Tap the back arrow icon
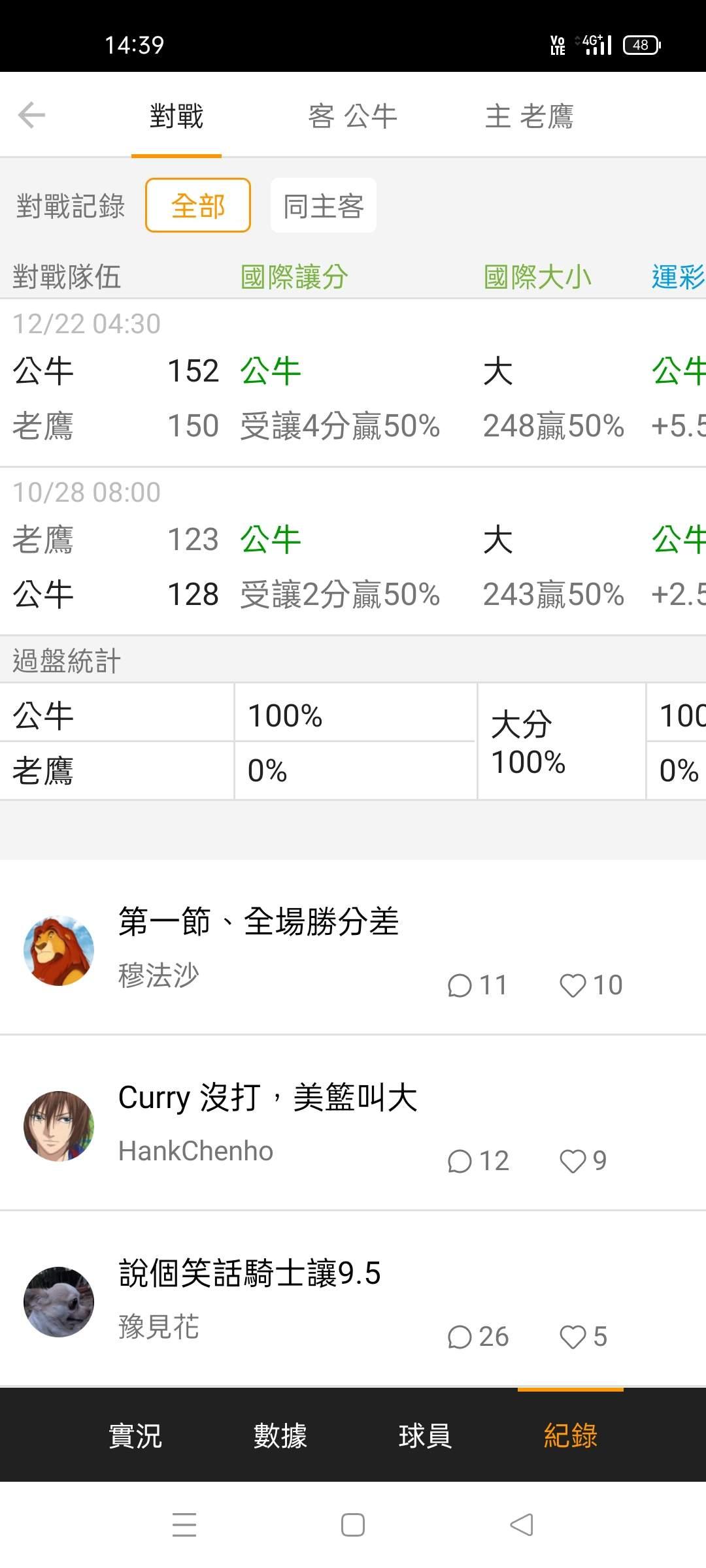Screen dimensions: 706x1568 (x=31, y=116)
